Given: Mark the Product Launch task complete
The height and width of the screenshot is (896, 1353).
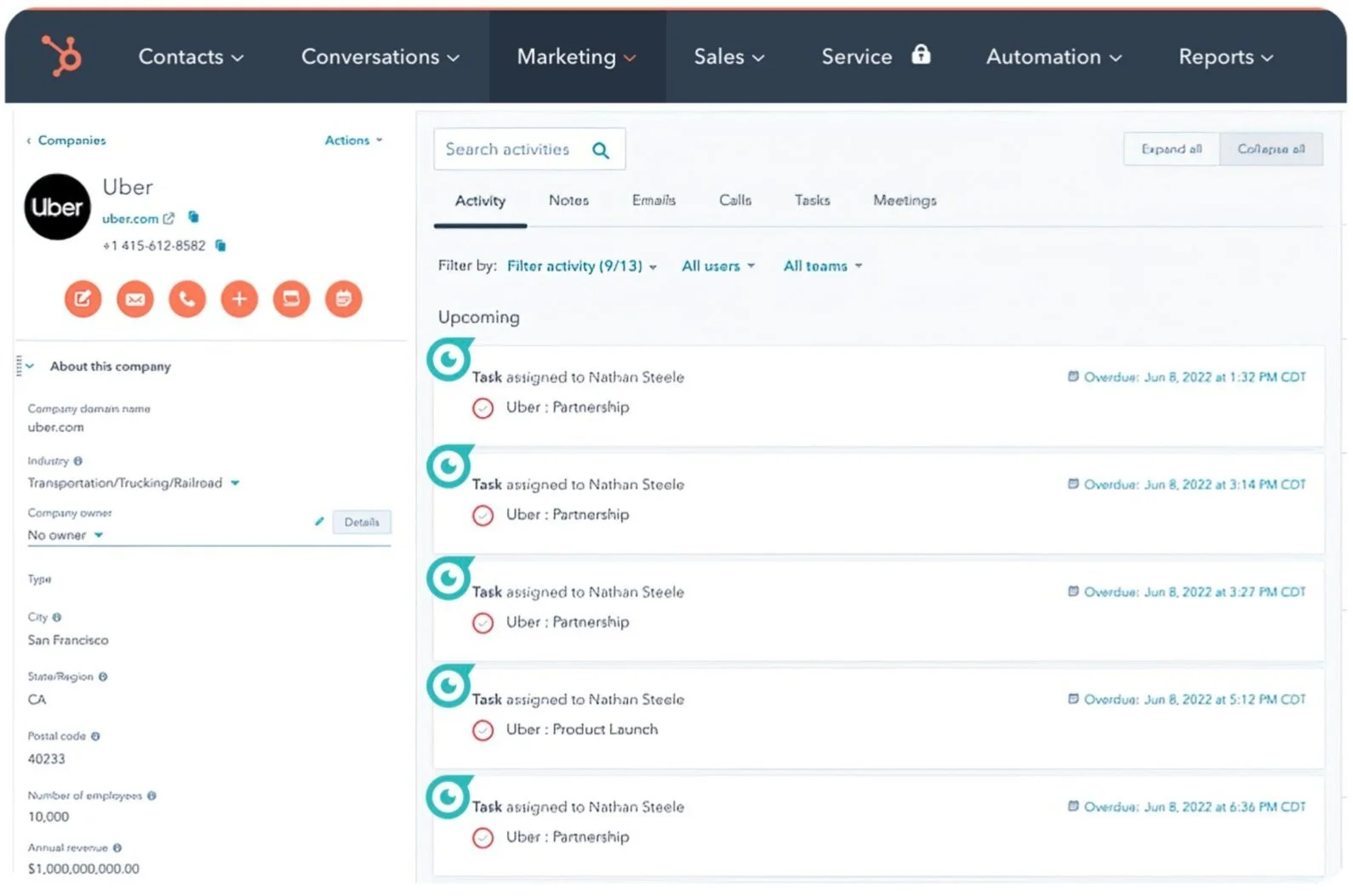Looking at the screenshot, I should (x=482, y=731).
